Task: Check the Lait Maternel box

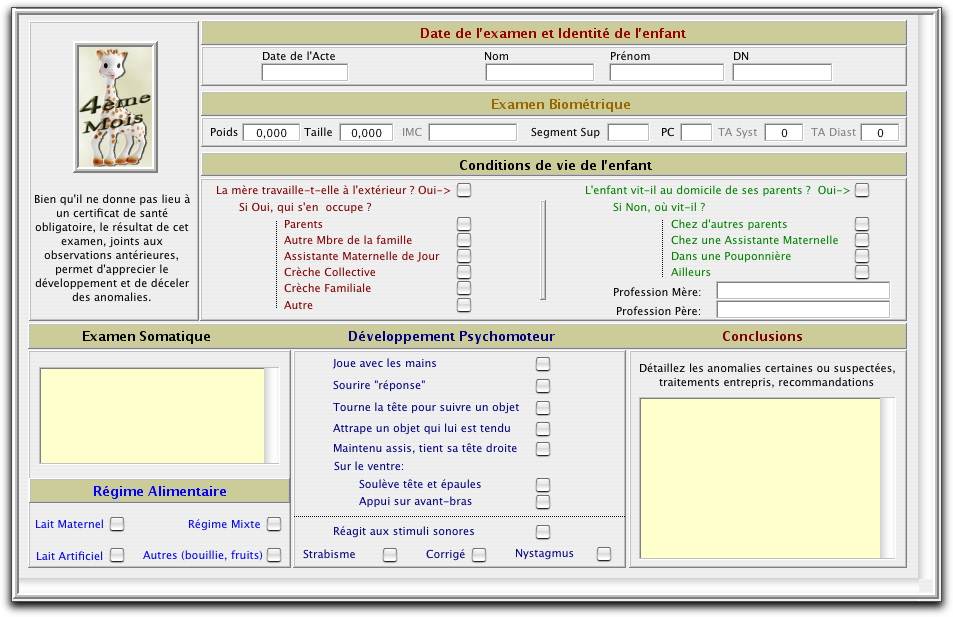Action: tap(117, 524)
